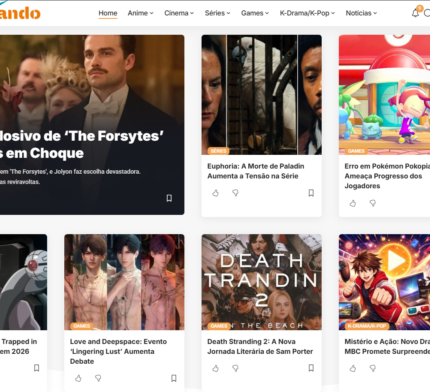Click the GAMES tag on Love and Deepspace card

81,326
